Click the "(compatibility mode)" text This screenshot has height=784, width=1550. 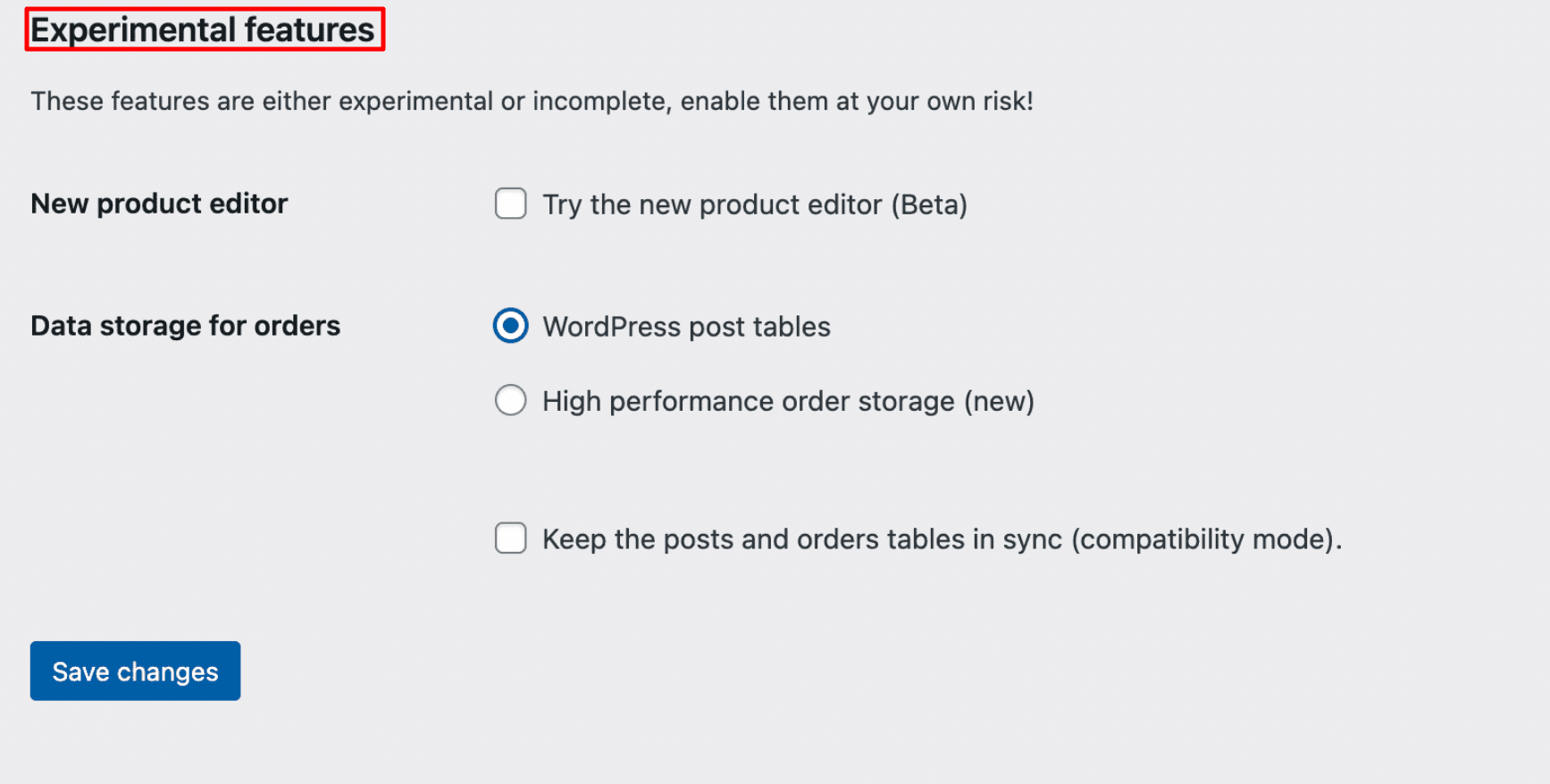point(1205,539)
